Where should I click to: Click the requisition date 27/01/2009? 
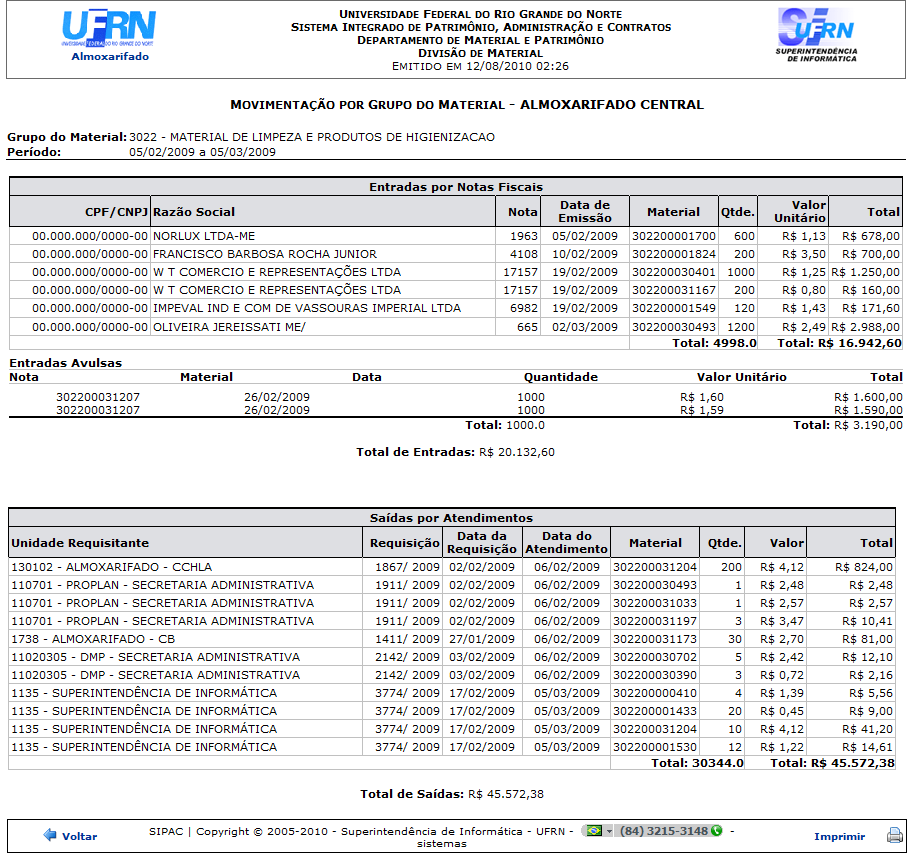click(482, 639)
